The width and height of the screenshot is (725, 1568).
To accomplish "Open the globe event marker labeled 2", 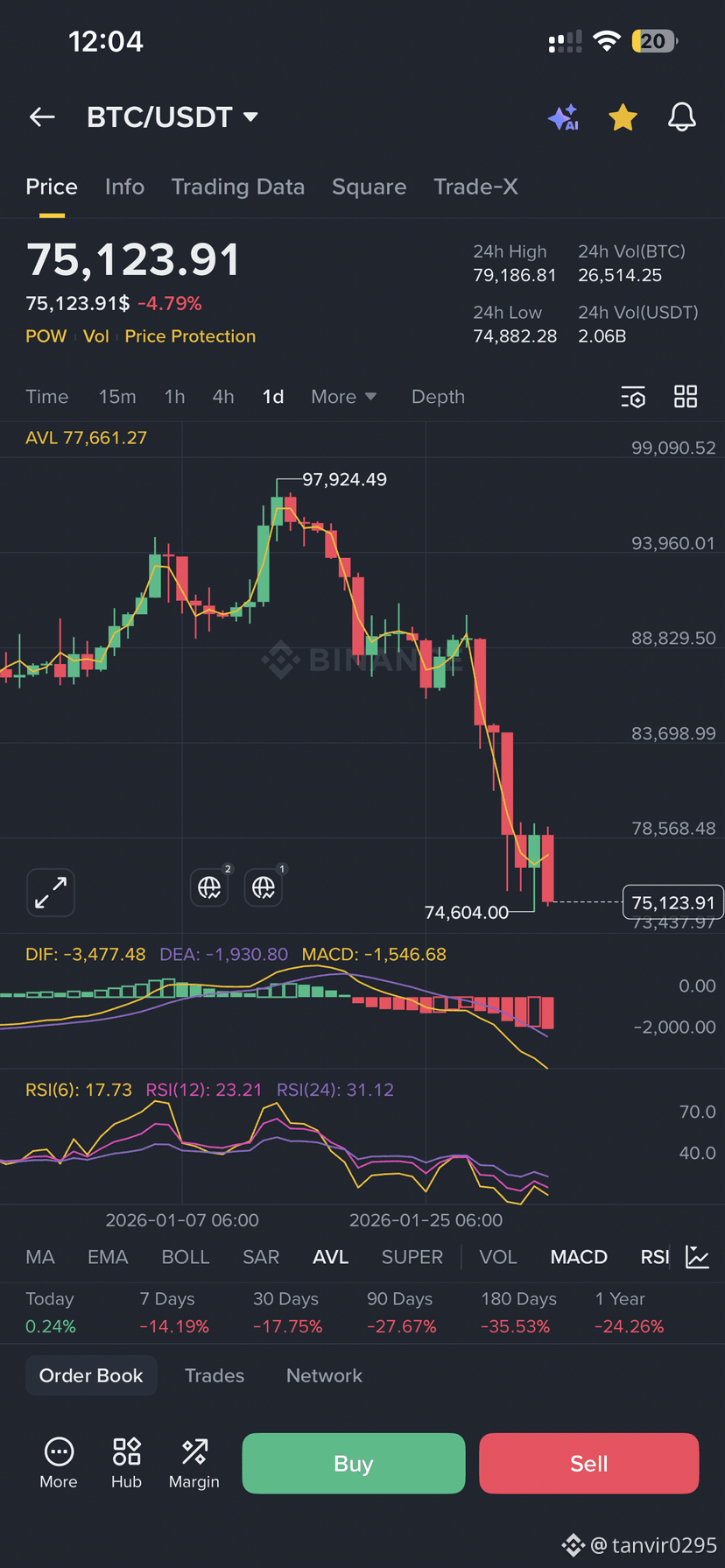I will pyautogui.click(x=210, y=887).
